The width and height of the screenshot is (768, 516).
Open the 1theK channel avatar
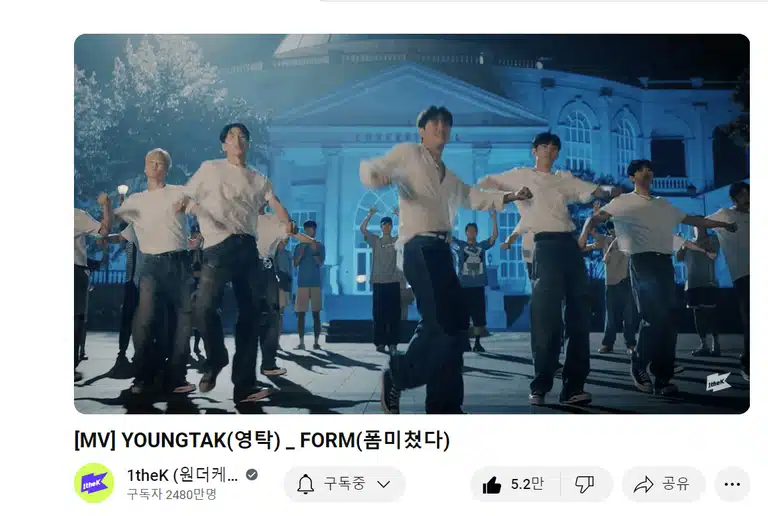tap(94, 483)
